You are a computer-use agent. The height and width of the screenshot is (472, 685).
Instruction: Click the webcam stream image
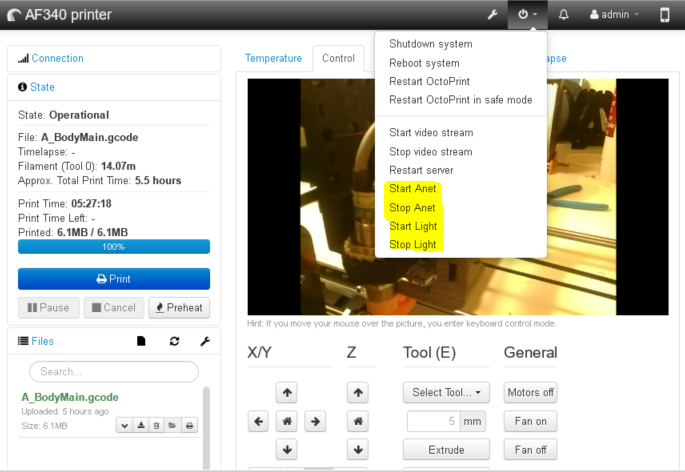458,197
